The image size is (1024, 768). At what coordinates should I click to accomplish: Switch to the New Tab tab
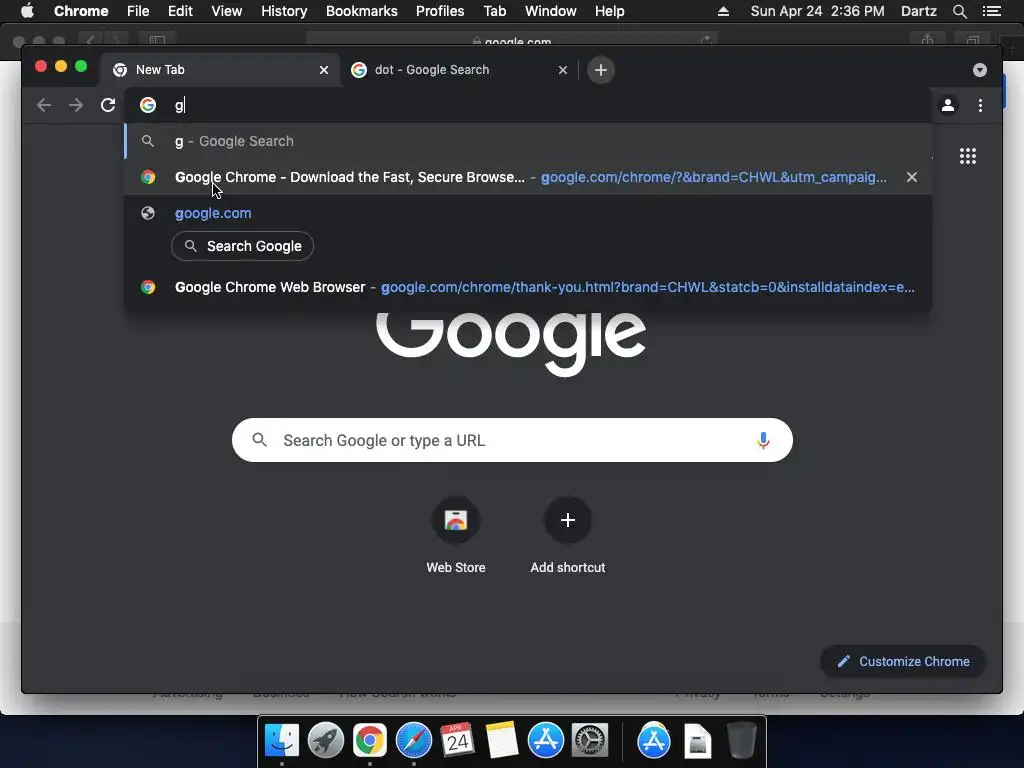click(220, 70)
